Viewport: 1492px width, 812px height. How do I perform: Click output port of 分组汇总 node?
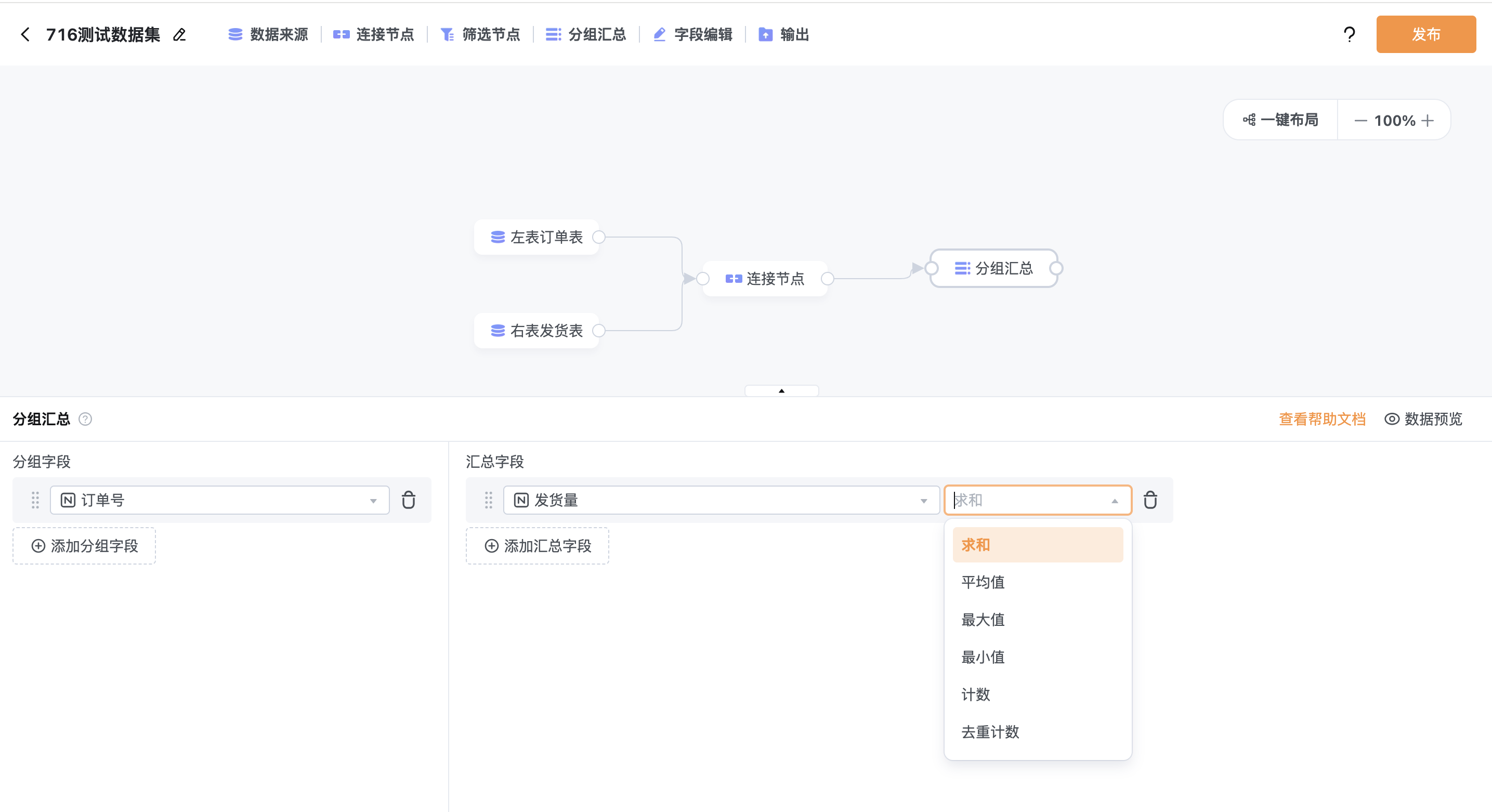1056,268
